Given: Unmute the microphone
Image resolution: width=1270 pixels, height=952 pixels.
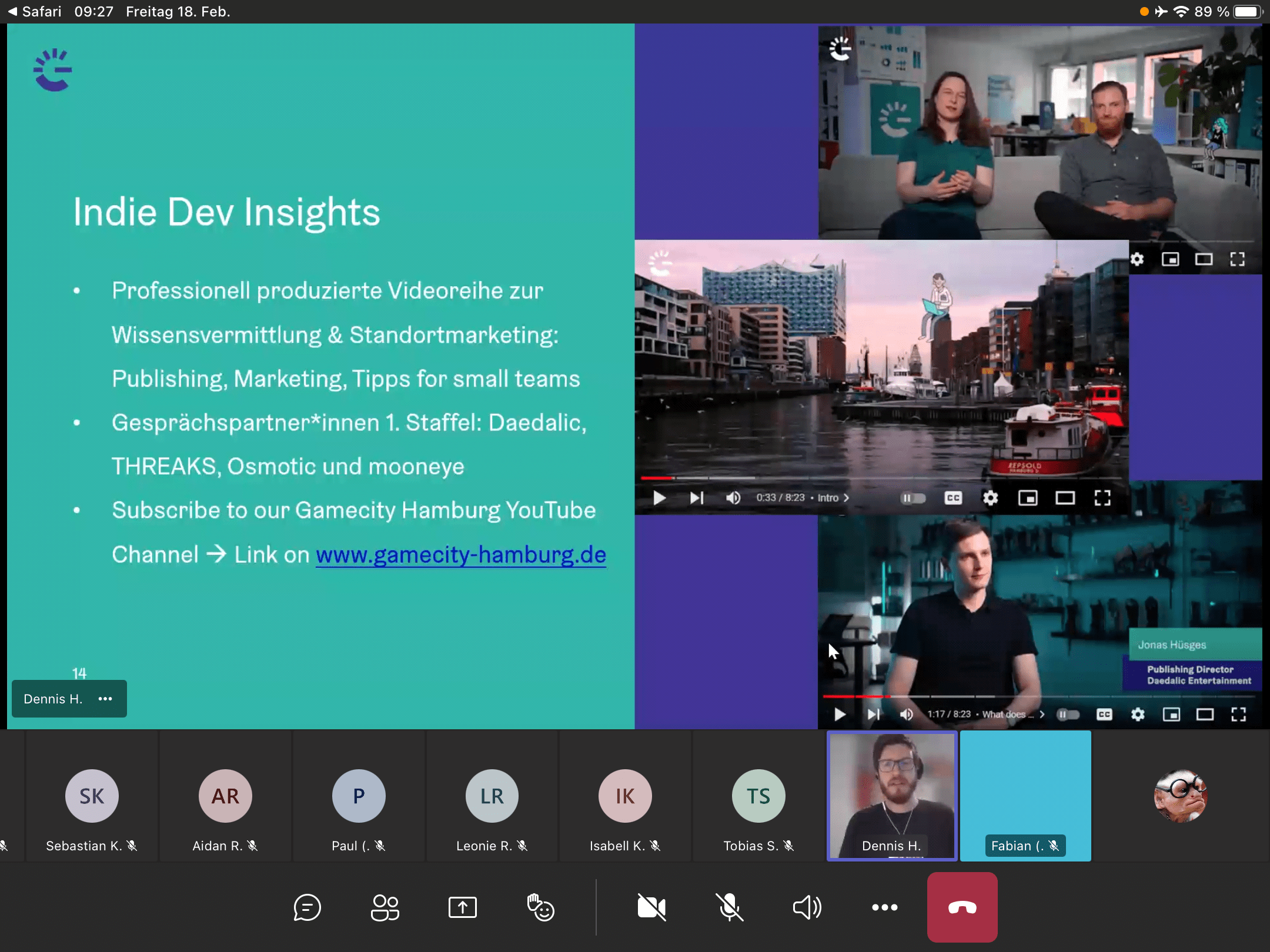Looking at the screenshot, I should tap(730, 908).
